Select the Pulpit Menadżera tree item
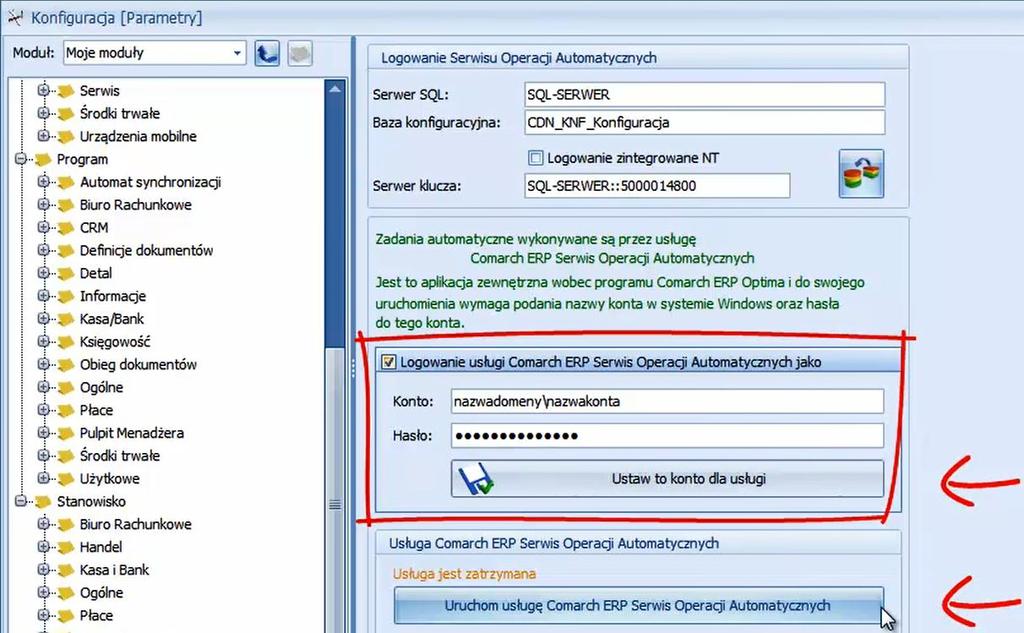Image resolution: width=1024 pixels, height=633 pixels. pyautogui.click(x=131, y=433)
